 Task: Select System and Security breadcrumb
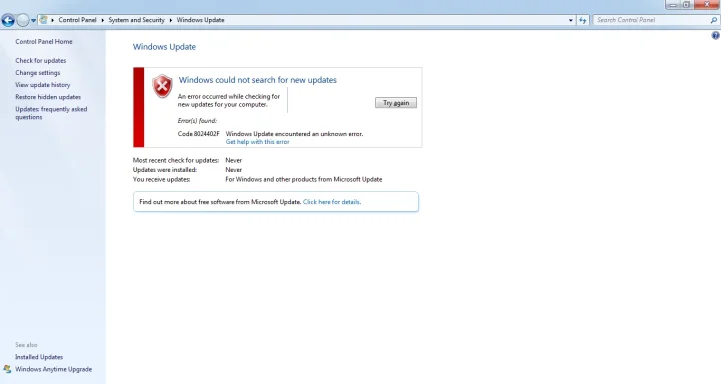pos(137,20)
